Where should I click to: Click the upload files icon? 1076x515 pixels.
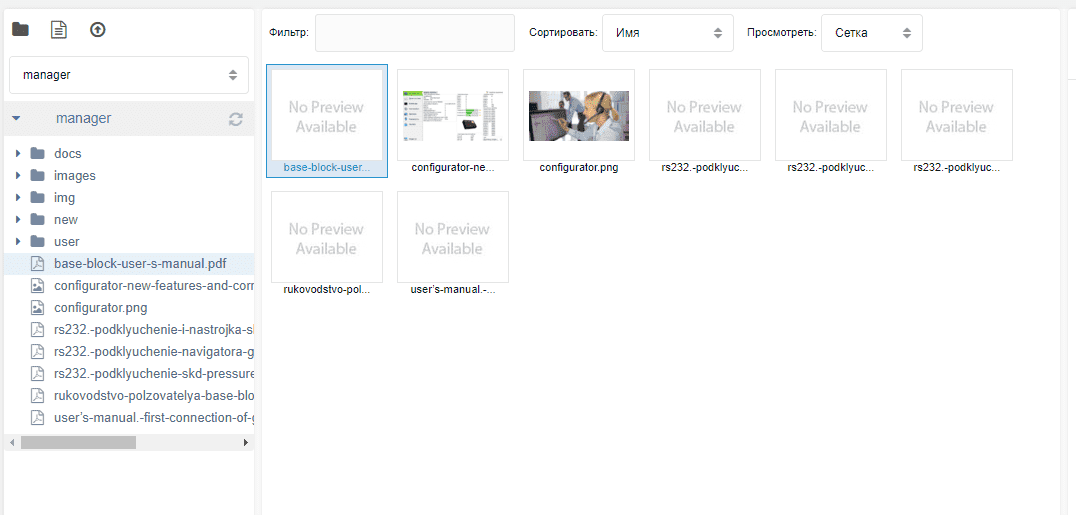click(98, 30)
